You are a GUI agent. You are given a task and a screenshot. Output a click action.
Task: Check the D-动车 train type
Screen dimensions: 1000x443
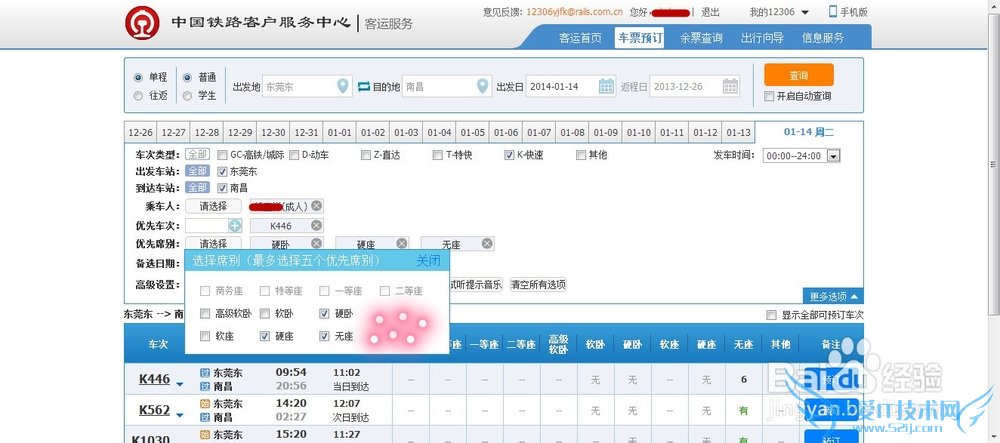(294, 155)
